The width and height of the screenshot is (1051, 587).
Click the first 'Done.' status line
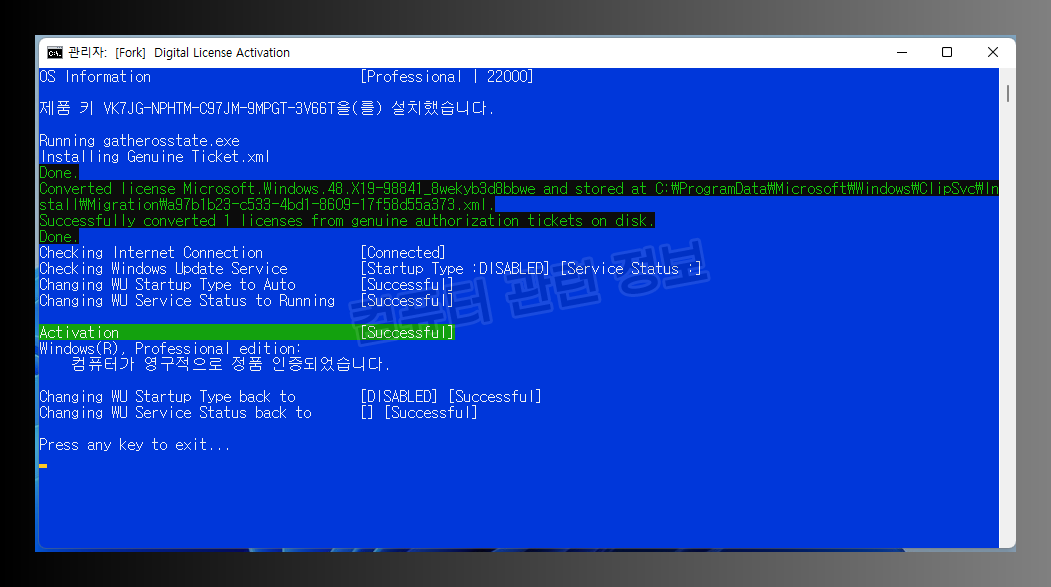(x=57, y=172)
